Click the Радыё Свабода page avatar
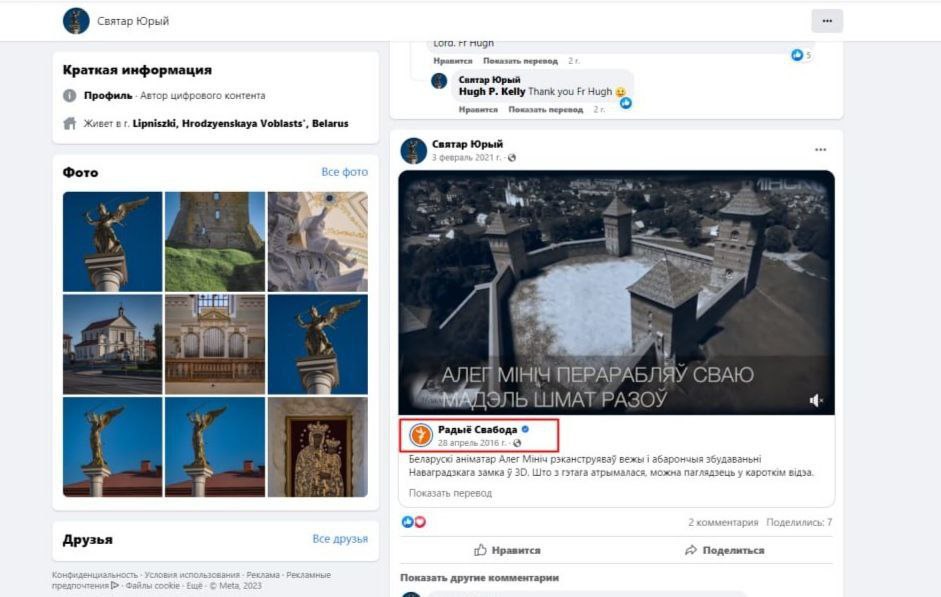The width and height of the screenshot is (941, 597). coord(421,435)
